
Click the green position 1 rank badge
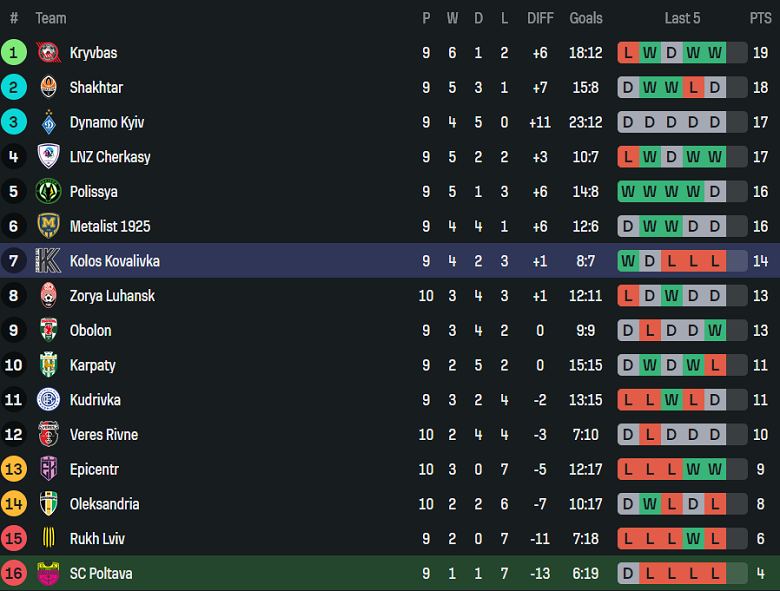14,53
